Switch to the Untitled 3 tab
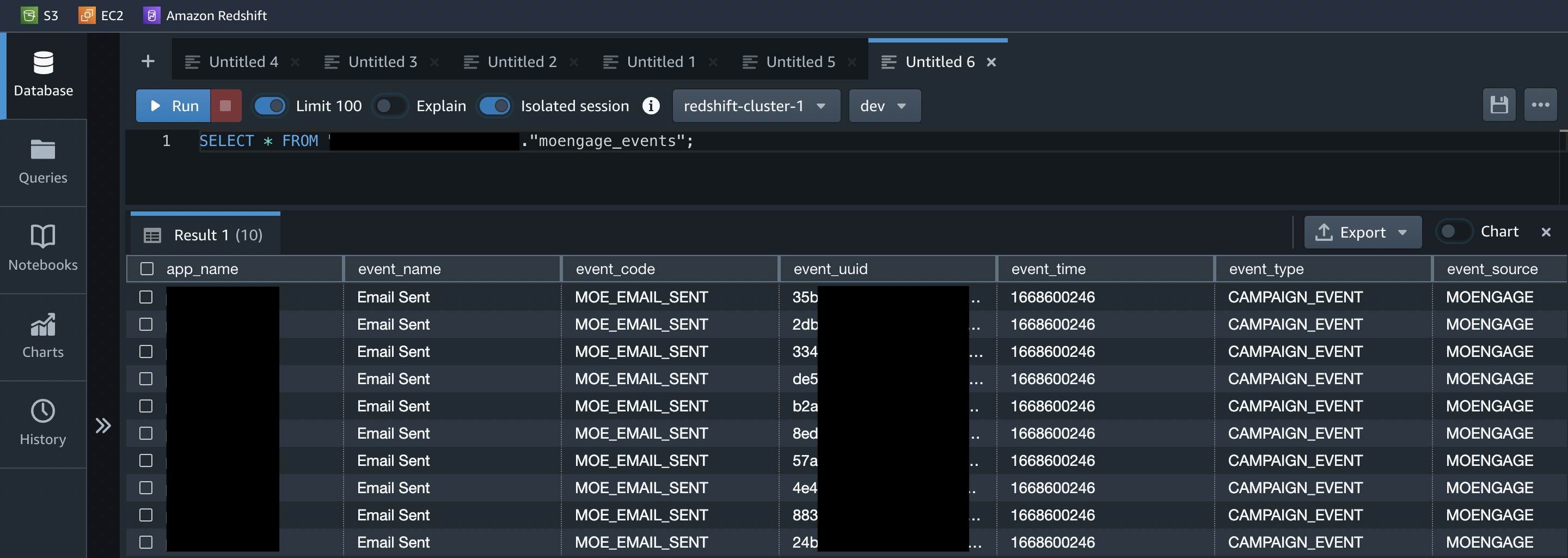The height and width of the screenshot is (558, 1568). 382,61
